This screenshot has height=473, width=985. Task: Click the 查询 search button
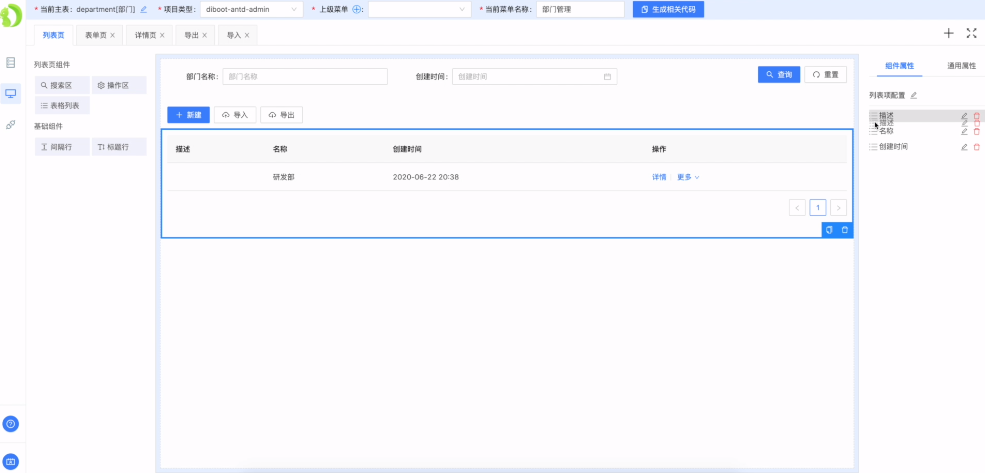coord(779,75)
